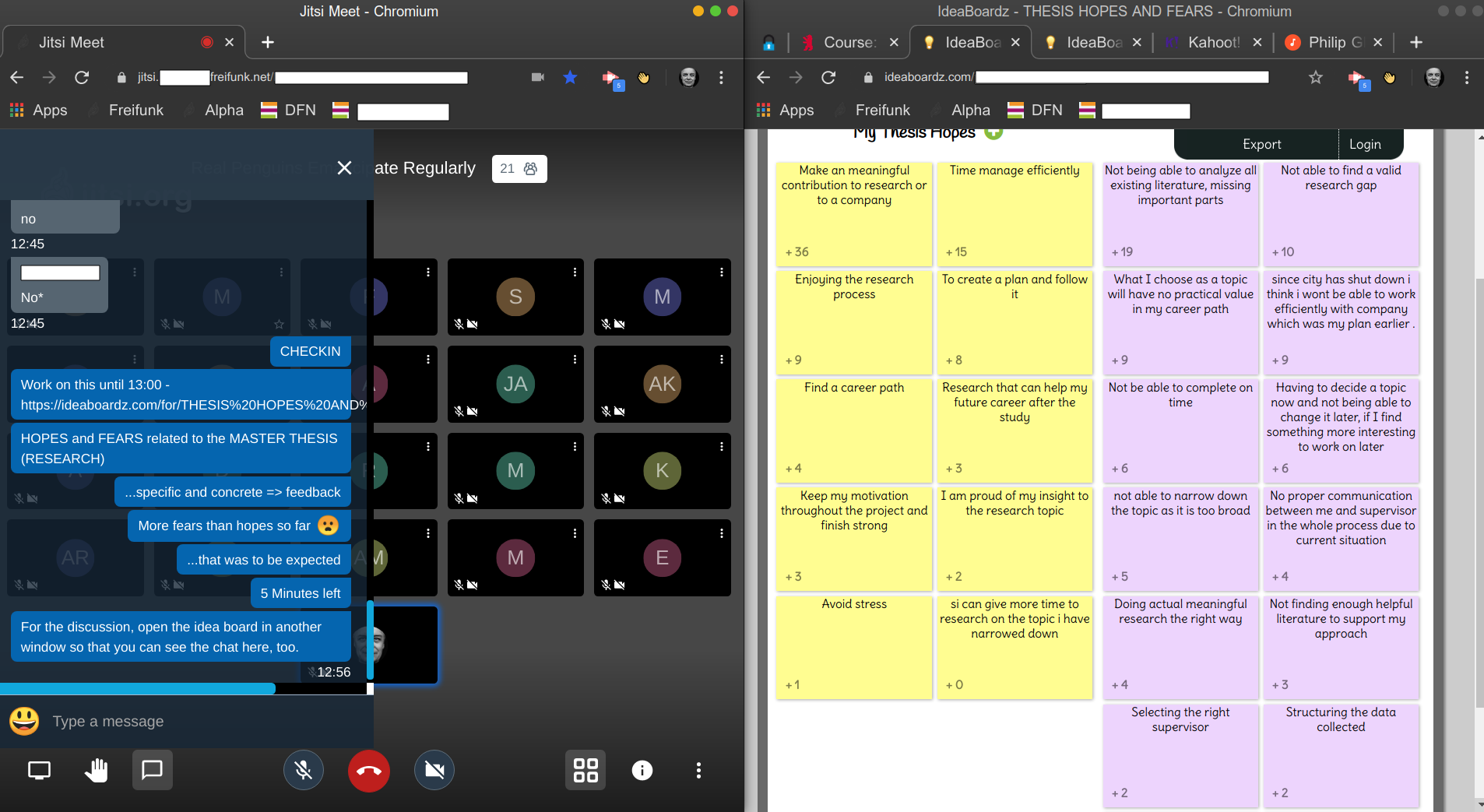Toggle the video camera off
The height and width of the screenshot is (812, 1484).
pyautogui.click(x=434, y=770)
